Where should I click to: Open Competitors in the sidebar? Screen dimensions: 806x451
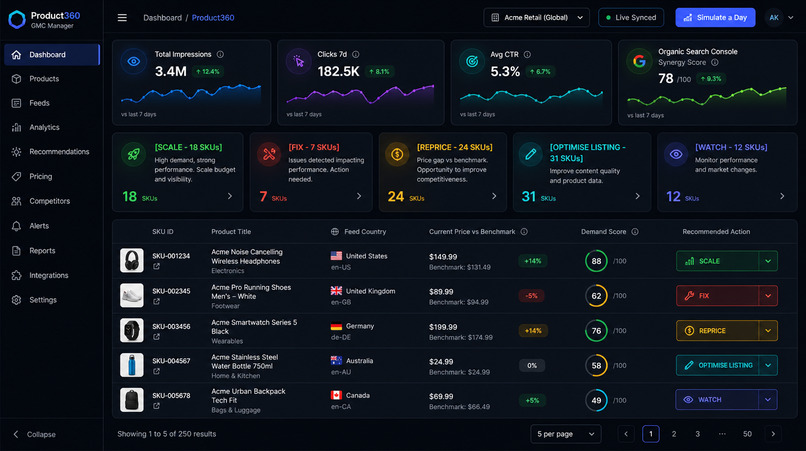tap(51, 201)
